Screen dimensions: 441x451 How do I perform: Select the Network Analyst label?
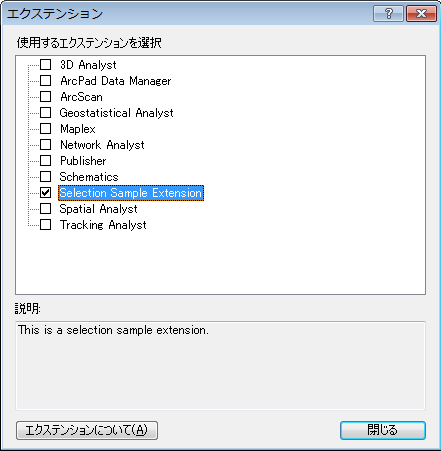(102, 145)
